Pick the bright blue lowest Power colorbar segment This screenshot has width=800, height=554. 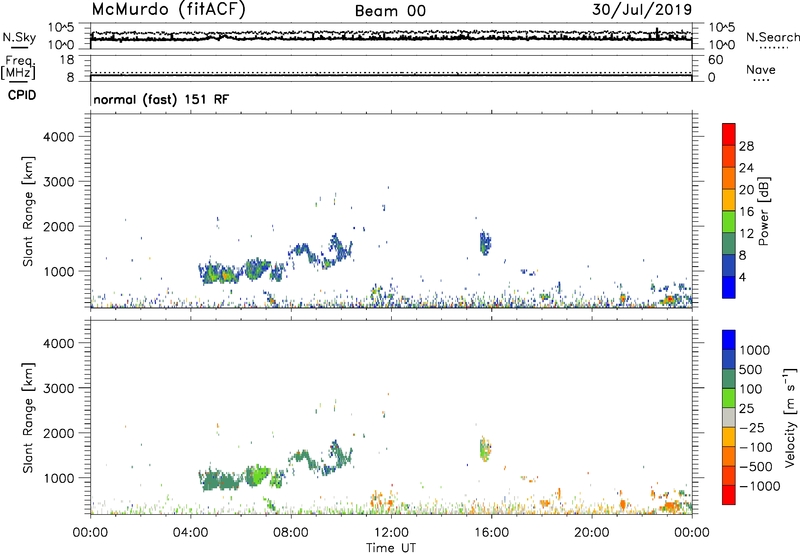coord(729,287)
